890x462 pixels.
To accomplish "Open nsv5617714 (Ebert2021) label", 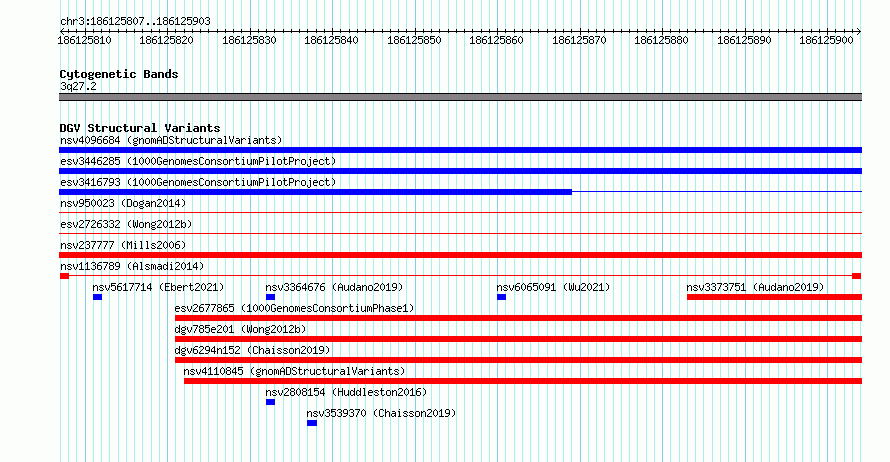I will coord(158,287).
